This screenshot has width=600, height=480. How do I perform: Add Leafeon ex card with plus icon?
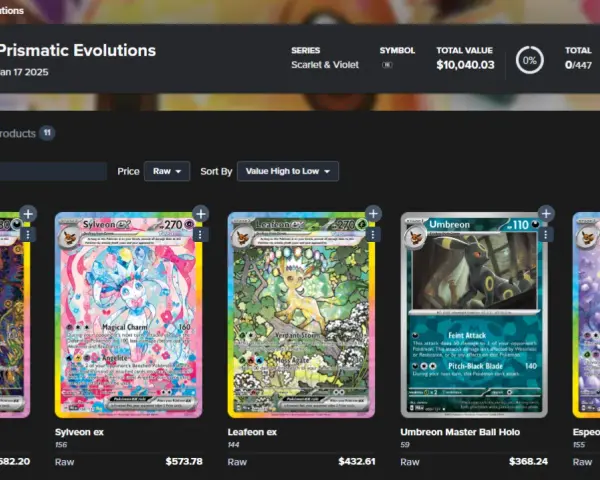[373, 214]
